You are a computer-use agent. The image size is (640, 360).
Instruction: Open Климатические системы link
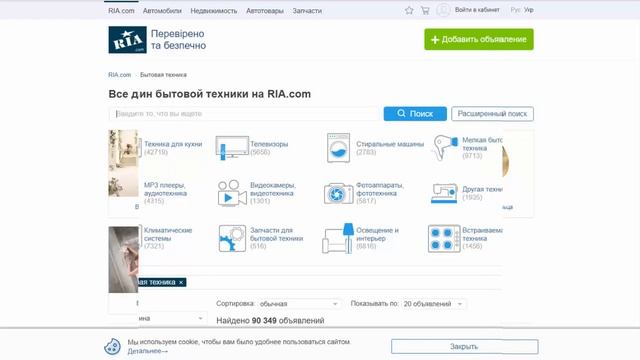point(168,234)
